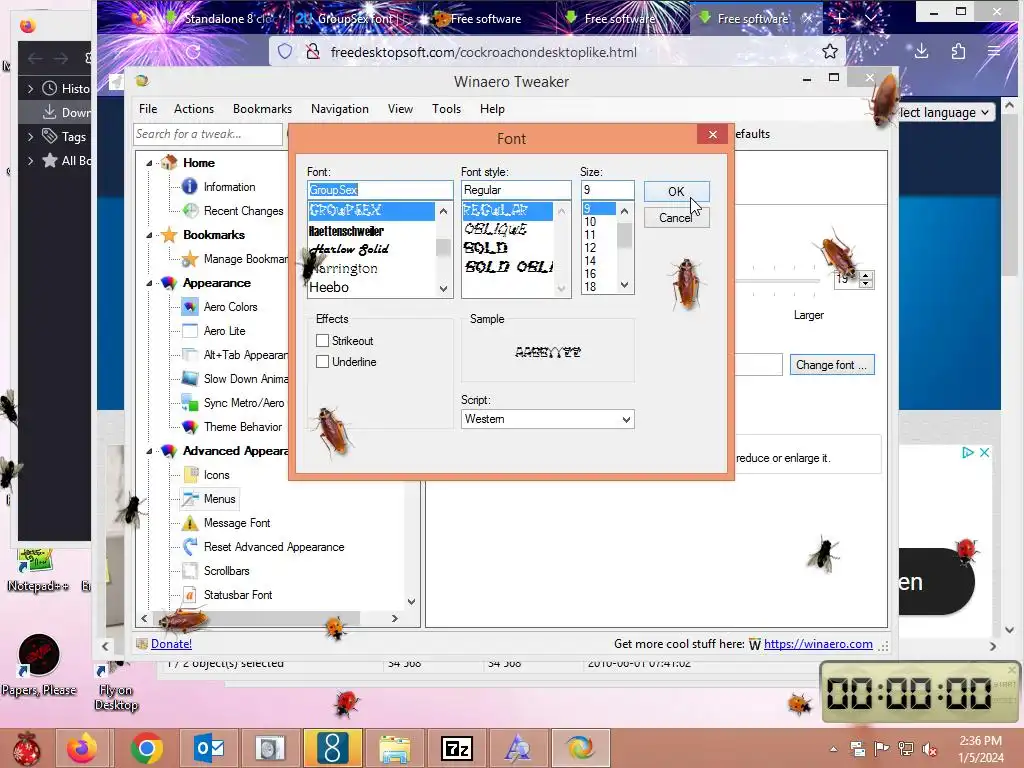Click the Scrollbars tree icon

point(190,571)
